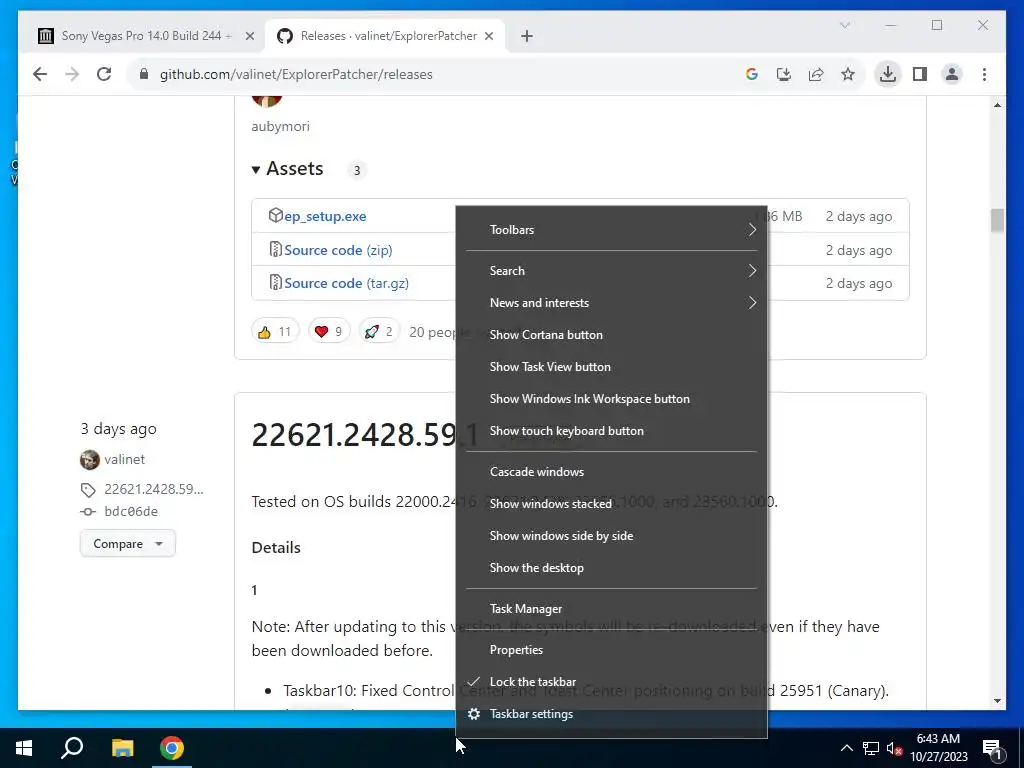Close the Sony Vegas Pro tab
This screenshot has width=1024, height=768.
point(249,36)
